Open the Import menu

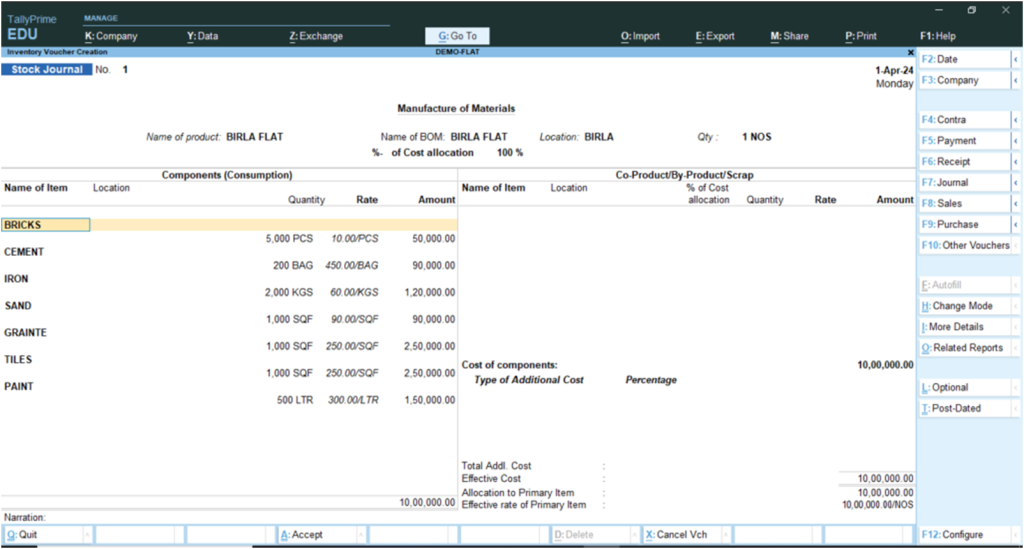(x=640, y=36)
